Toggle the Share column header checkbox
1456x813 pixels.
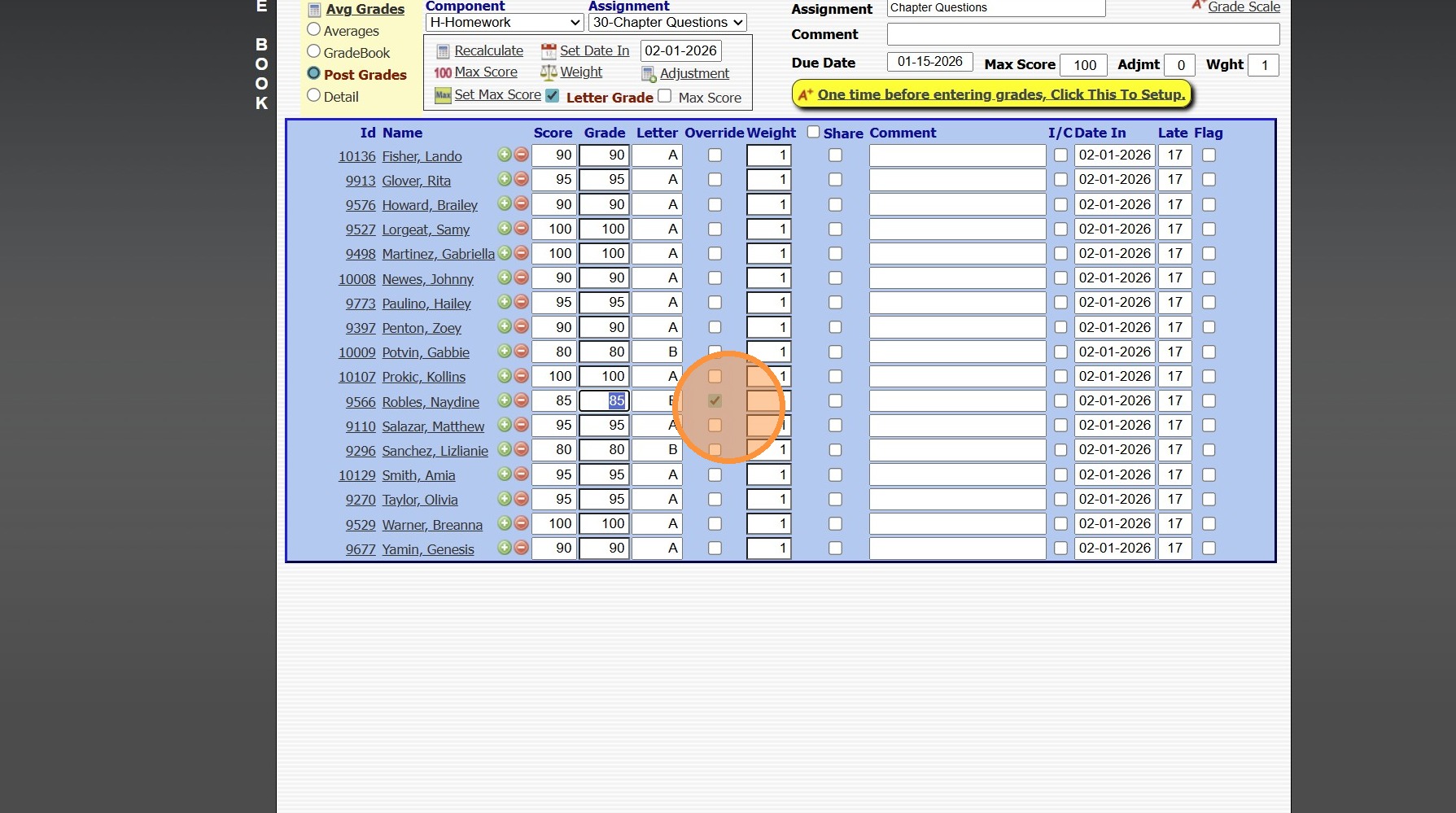click(813, 132)
